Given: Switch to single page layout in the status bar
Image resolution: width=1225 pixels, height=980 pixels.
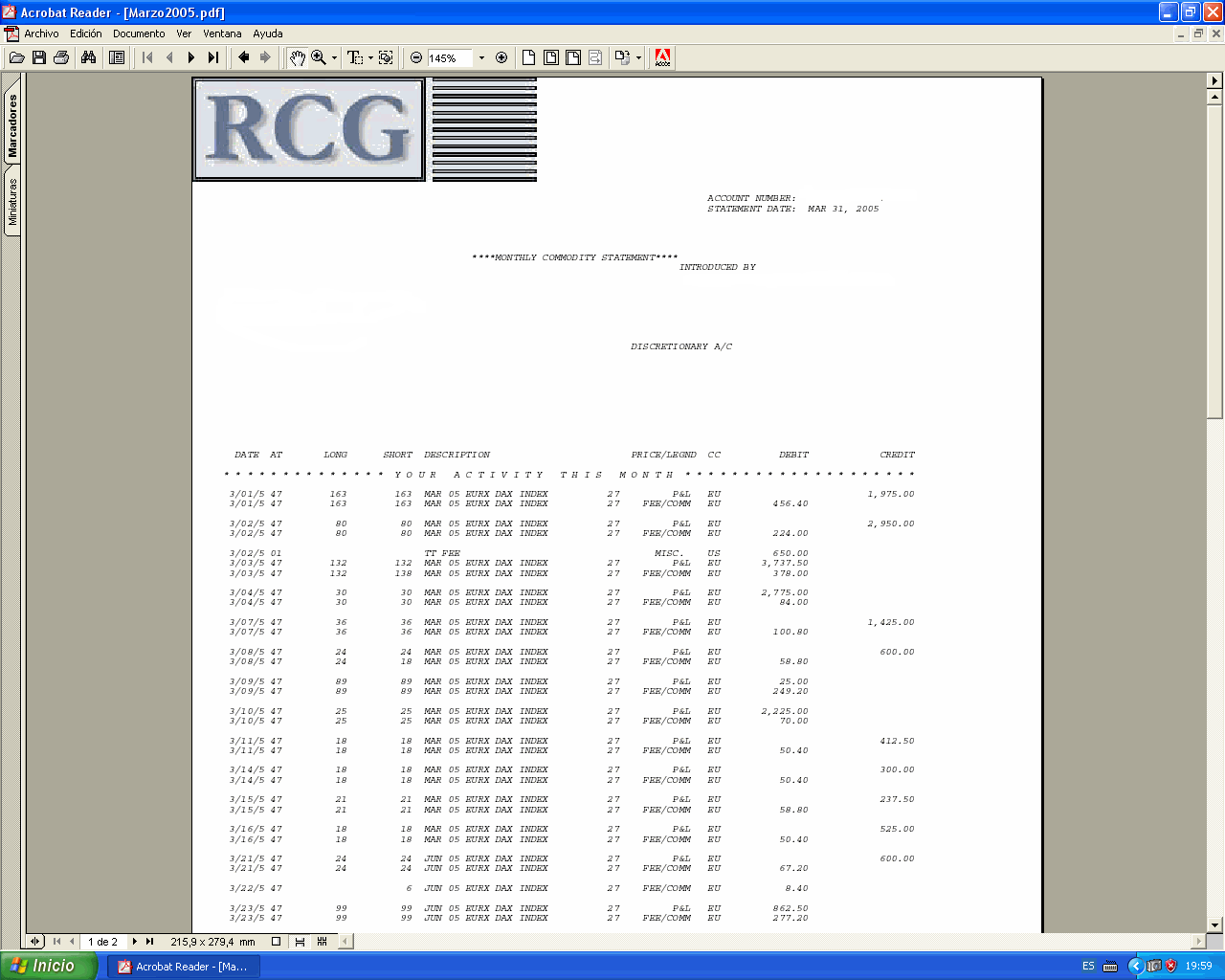Looking at the screenshot, I should (277, 942).
